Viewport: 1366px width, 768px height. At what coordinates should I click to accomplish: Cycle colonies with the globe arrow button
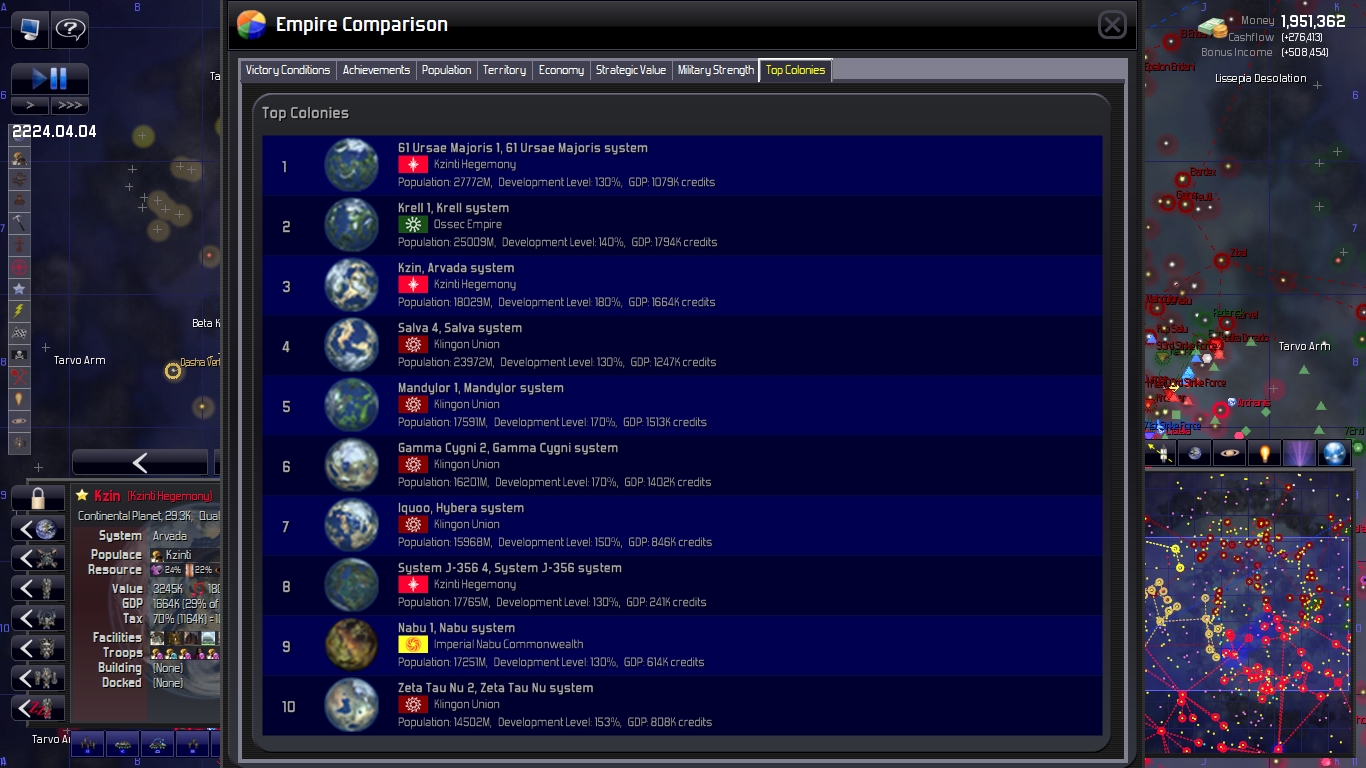[38, 529]
